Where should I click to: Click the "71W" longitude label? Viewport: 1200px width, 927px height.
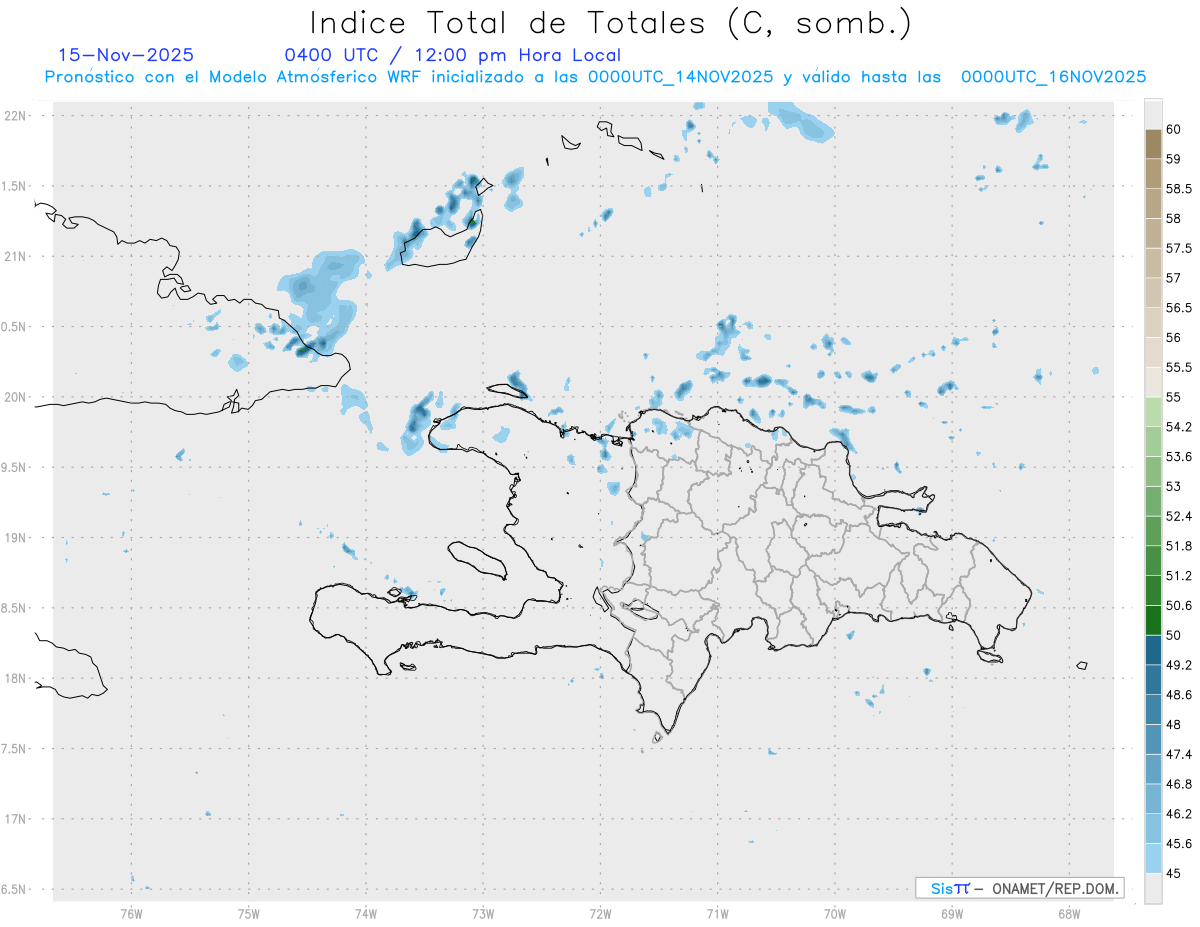(717, 913)
